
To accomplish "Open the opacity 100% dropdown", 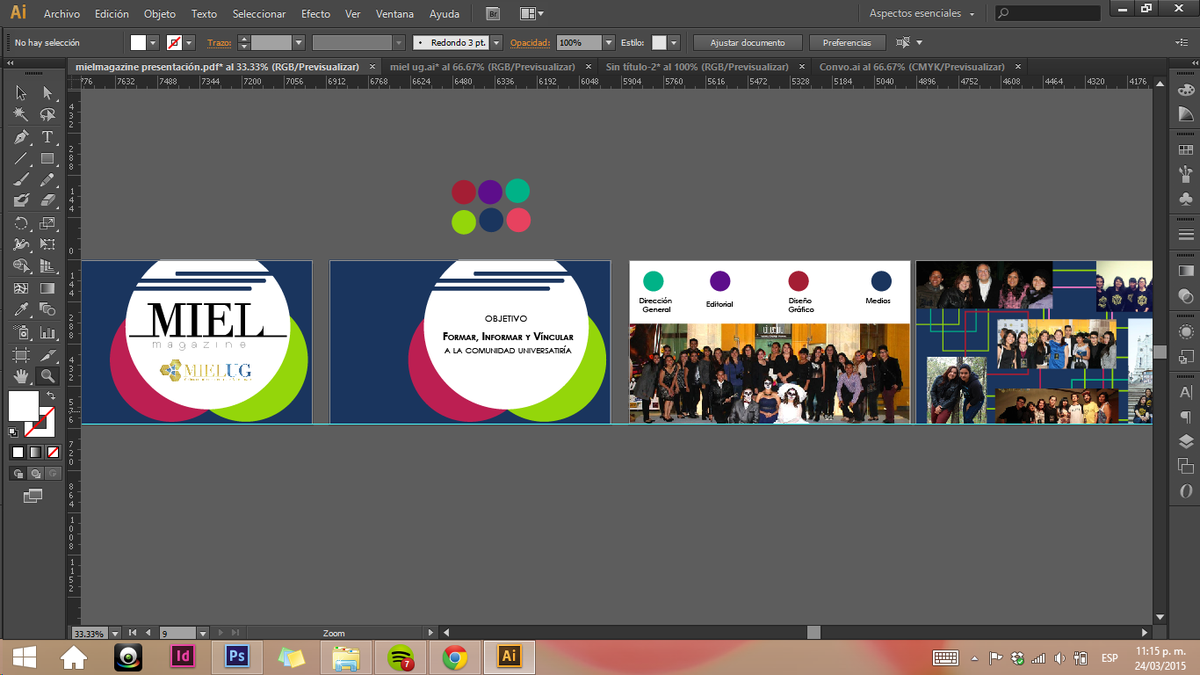I will [608, 43].
